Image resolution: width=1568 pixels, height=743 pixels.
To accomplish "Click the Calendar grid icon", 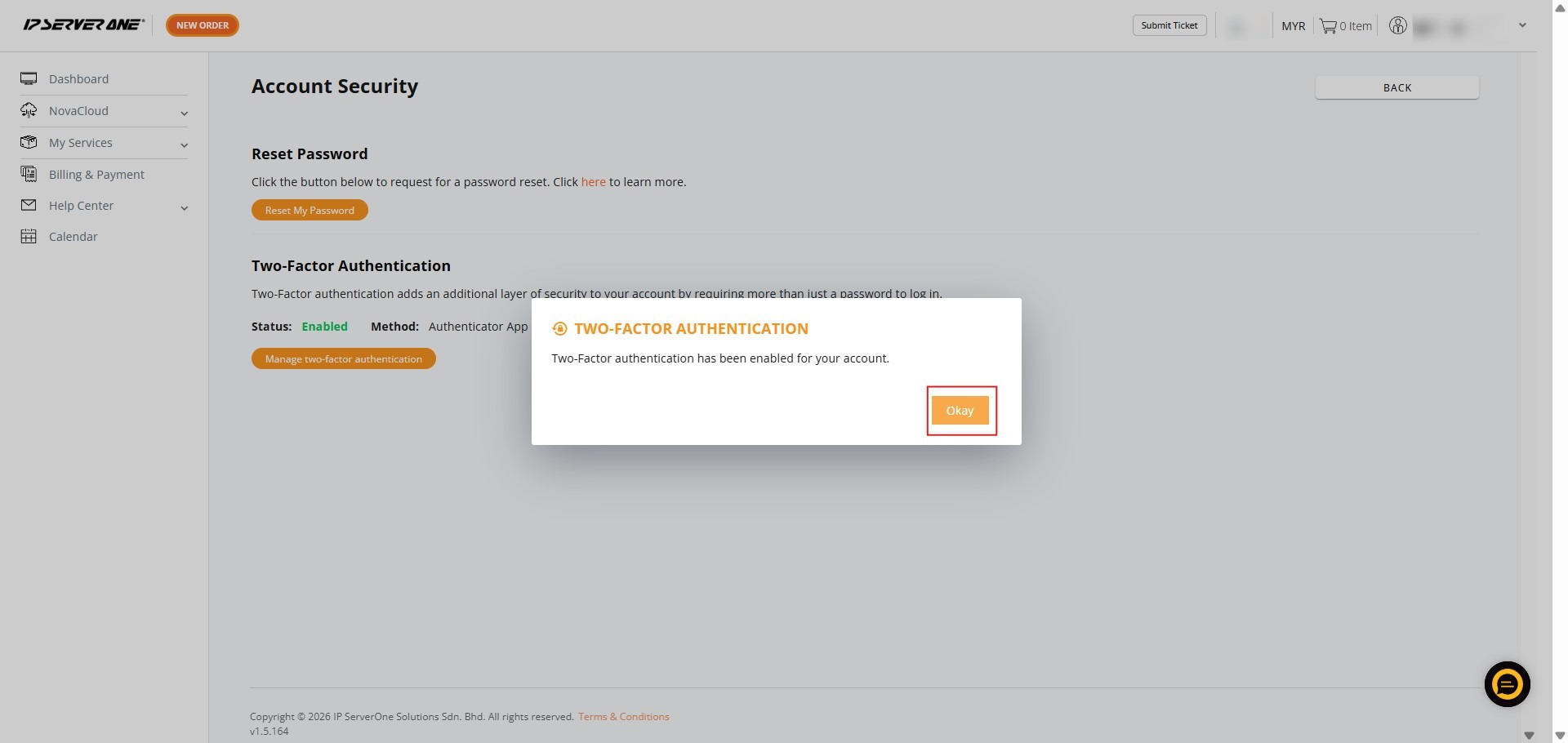I will pos(29,237).
